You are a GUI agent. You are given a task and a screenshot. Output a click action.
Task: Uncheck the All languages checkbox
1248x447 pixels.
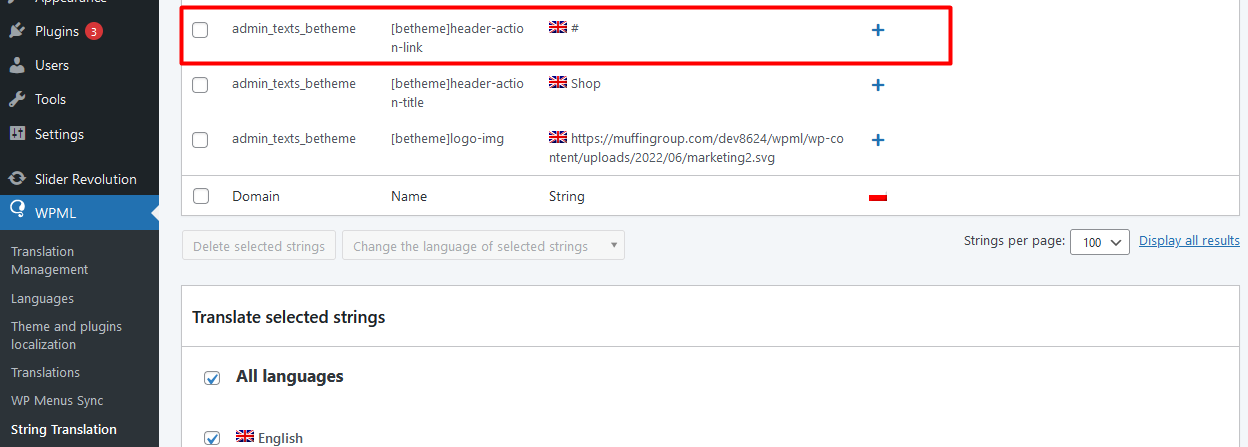click(x=212, y=378)
